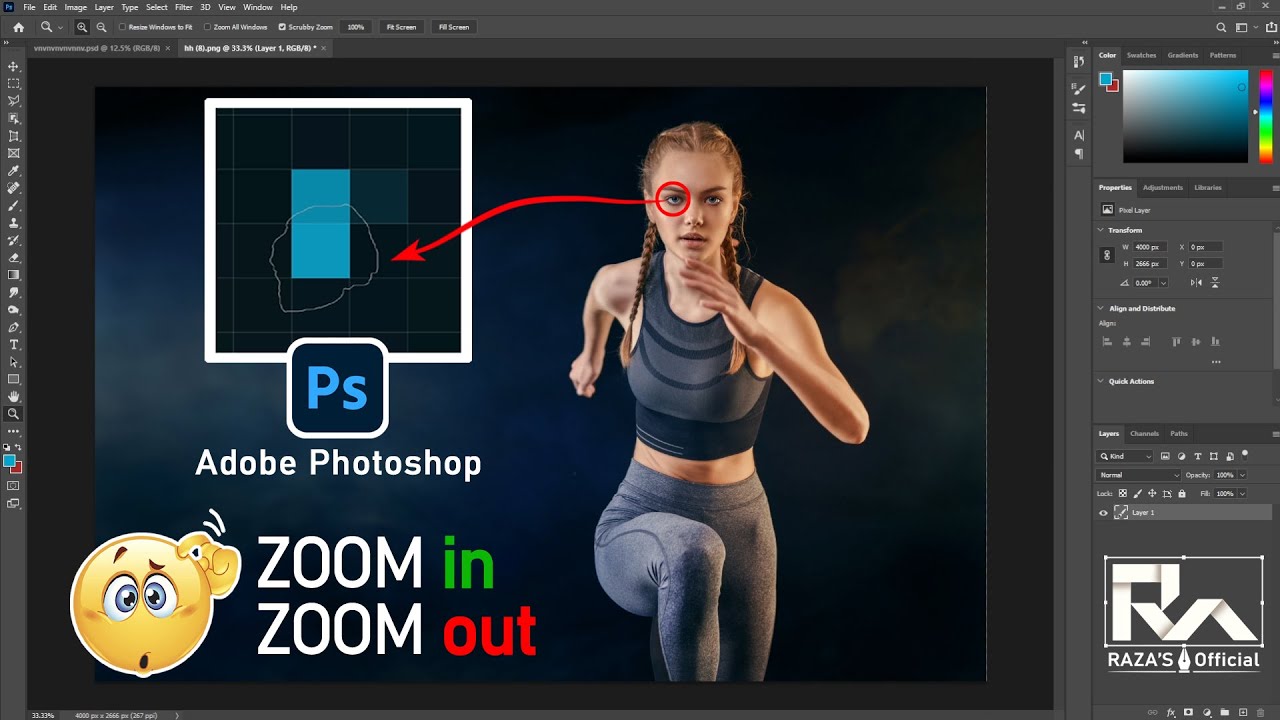1280x720 pixels.
Task: Select the Eraser tool
Action: (x=14, y=257)
